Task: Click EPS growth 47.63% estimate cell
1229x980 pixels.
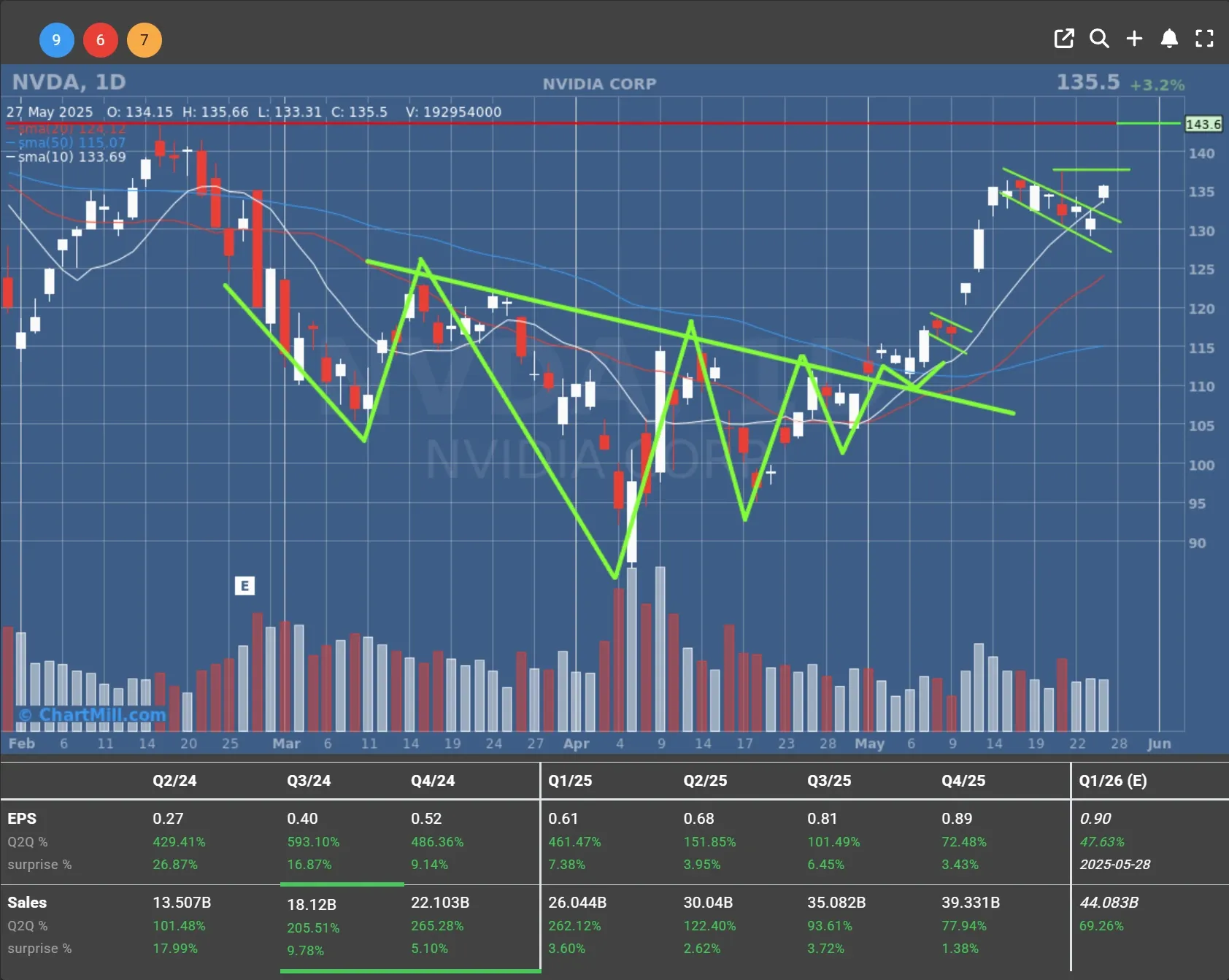Action: [1102, 842]
